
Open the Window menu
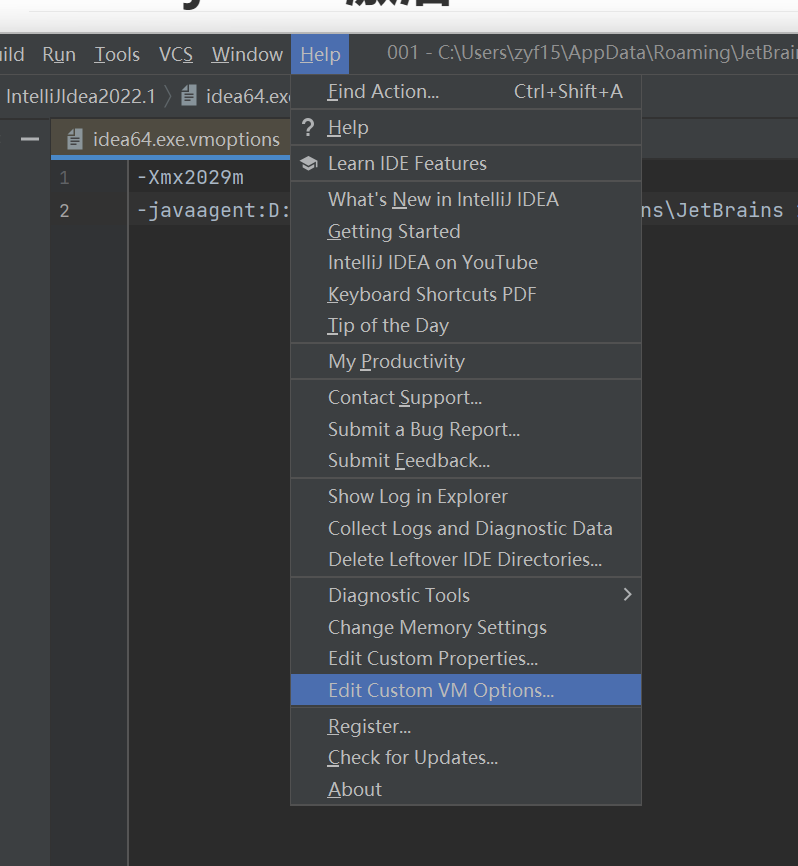point(247,55)
